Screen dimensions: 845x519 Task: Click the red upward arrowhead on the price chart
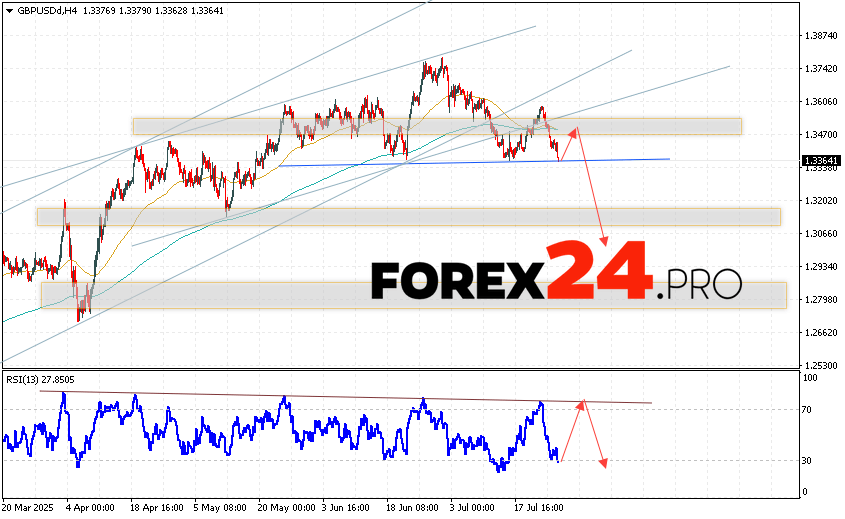coord(574,131)
